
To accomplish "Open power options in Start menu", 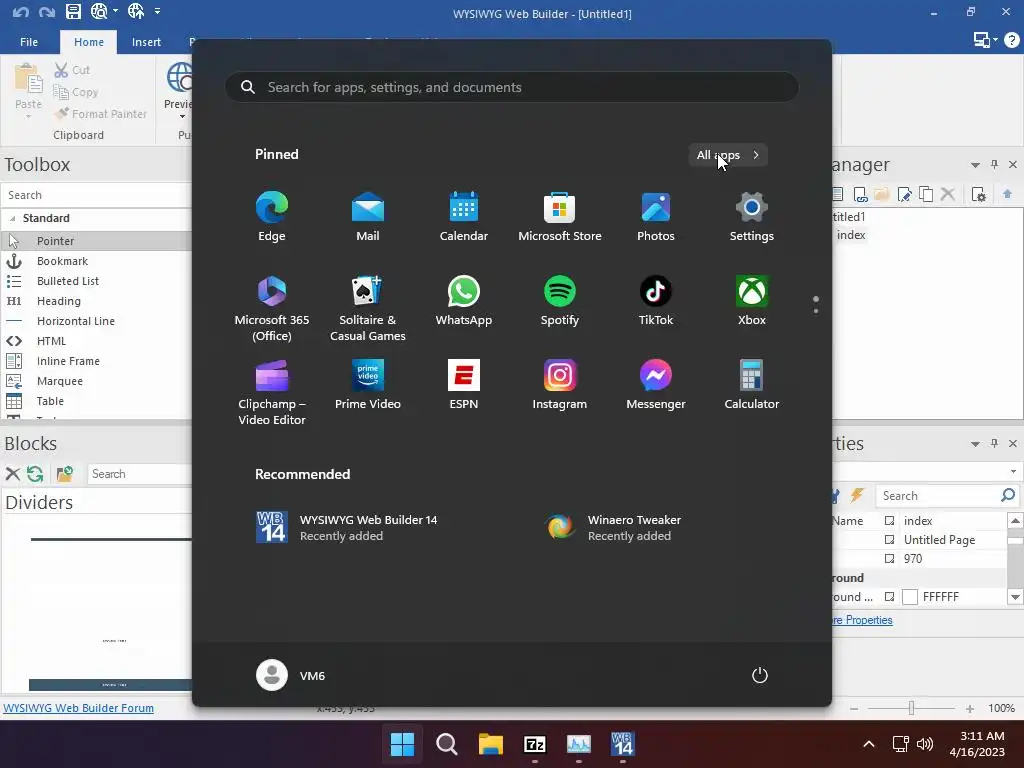I will 760,675.
